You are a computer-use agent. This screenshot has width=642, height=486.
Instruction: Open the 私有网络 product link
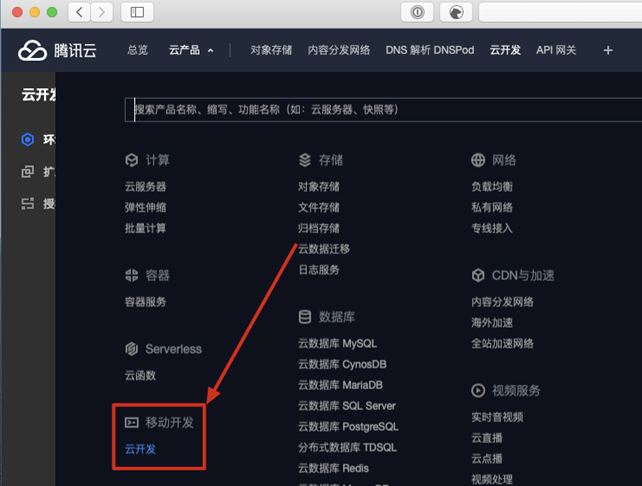click(492, 207)
